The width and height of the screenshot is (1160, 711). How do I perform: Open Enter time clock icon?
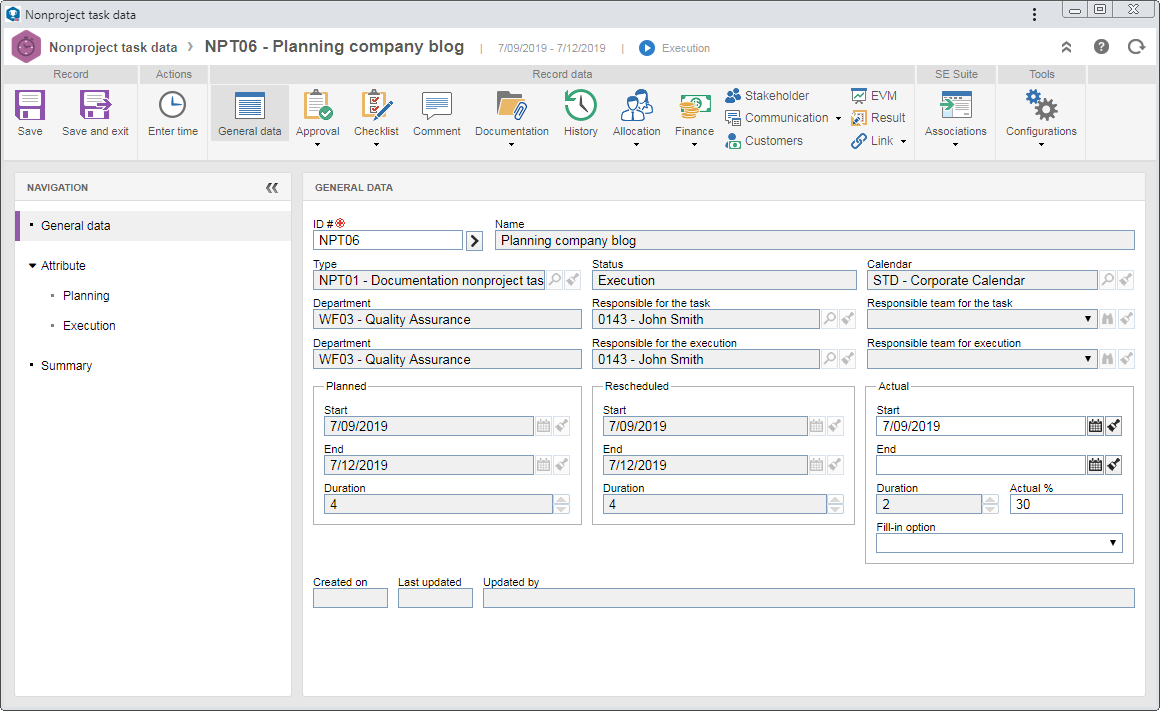tap(172, 105)
